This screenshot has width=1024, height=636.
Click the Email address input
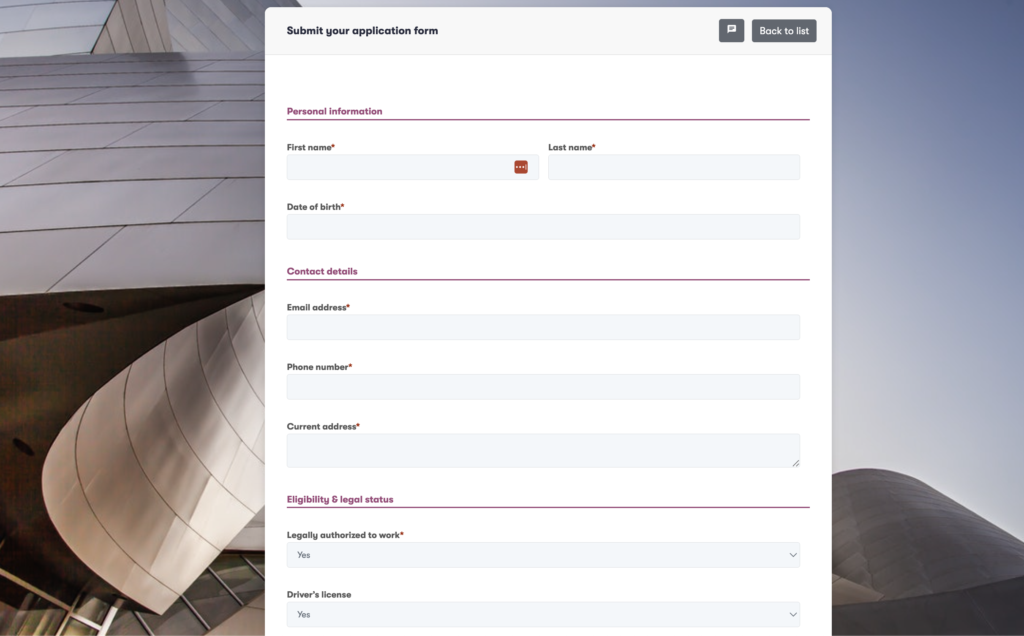click(x=543, y=327)
